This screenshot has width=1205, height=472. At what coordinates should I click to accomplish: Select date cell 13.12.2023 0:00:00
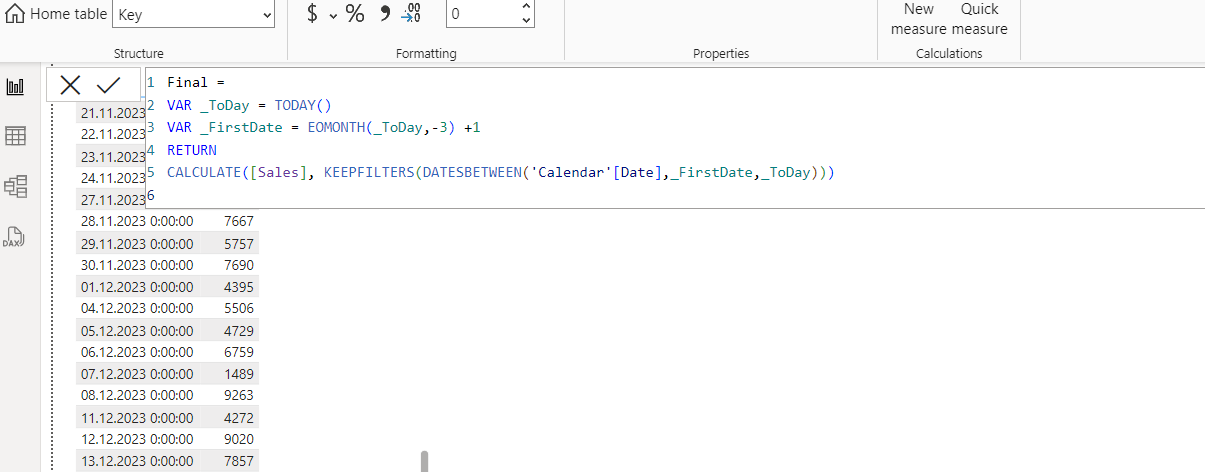(x=137, y=461)
